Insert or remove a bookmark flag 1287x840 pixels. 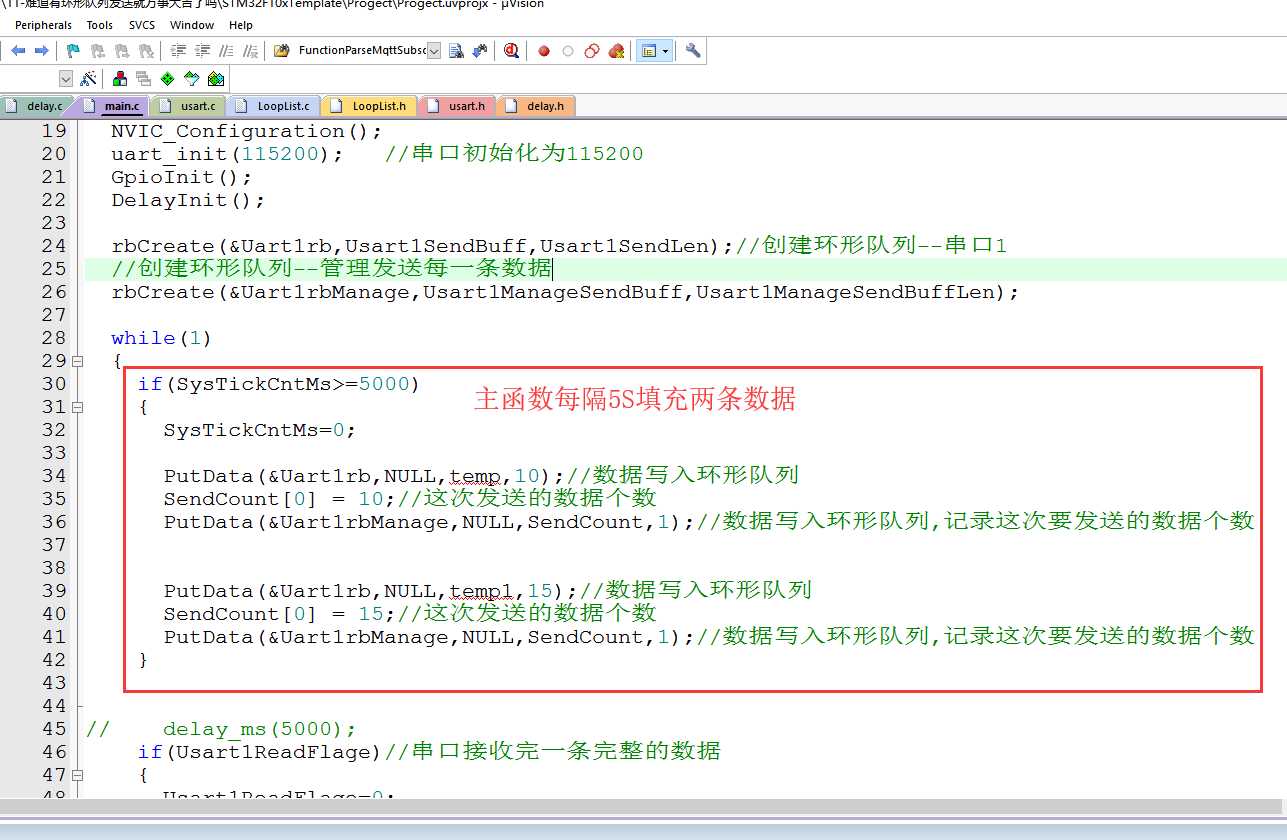tap(73, 51)
